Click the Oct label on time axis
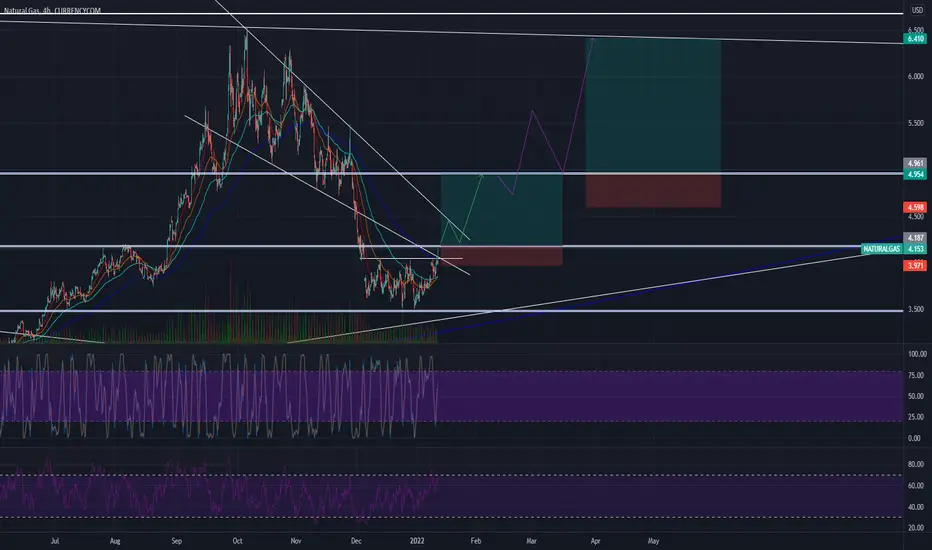Image resolution: width=932 pixels, height=550 pixels. point(237,541)
